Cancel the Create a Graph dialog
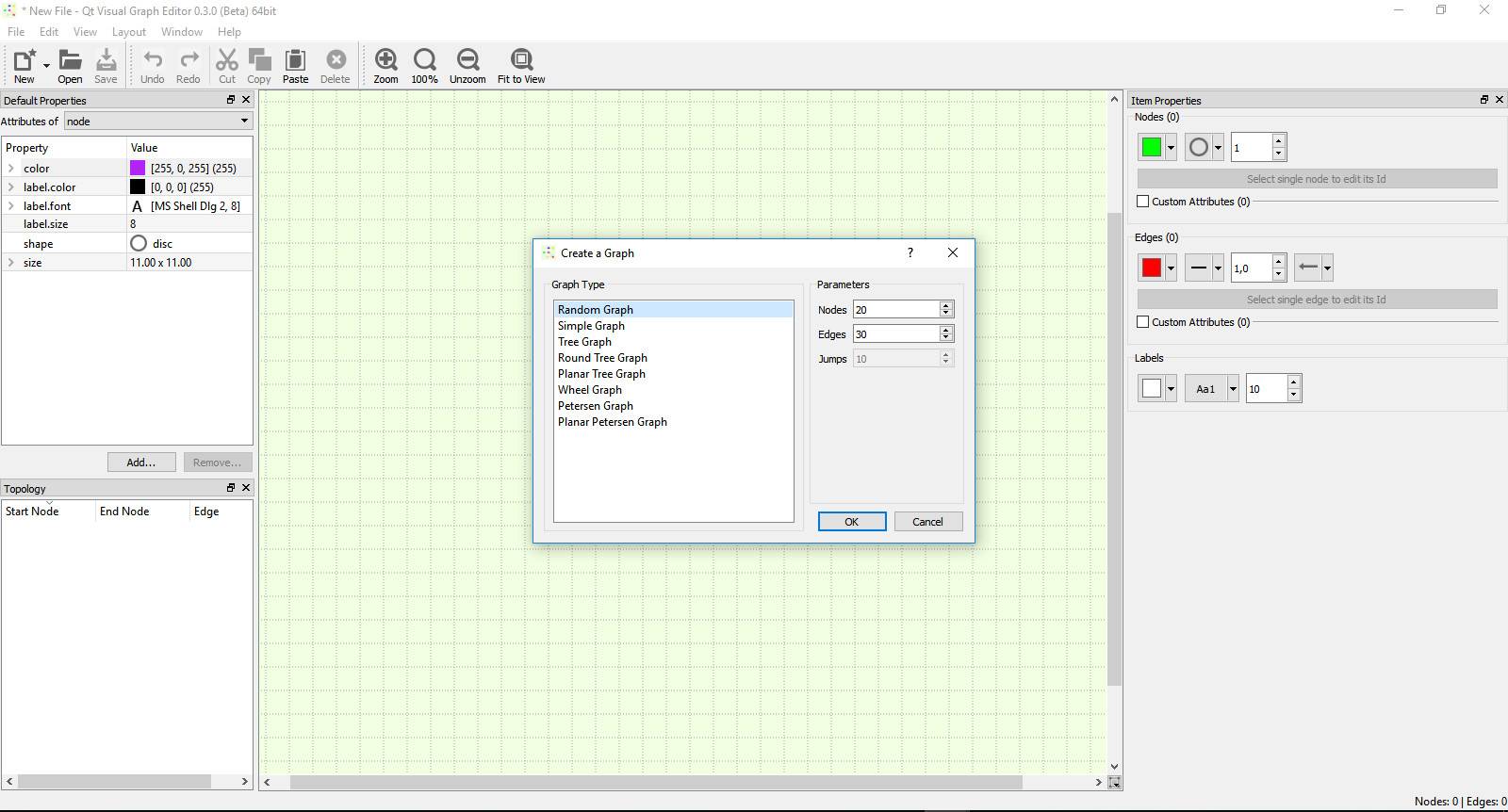 point(928,522)
